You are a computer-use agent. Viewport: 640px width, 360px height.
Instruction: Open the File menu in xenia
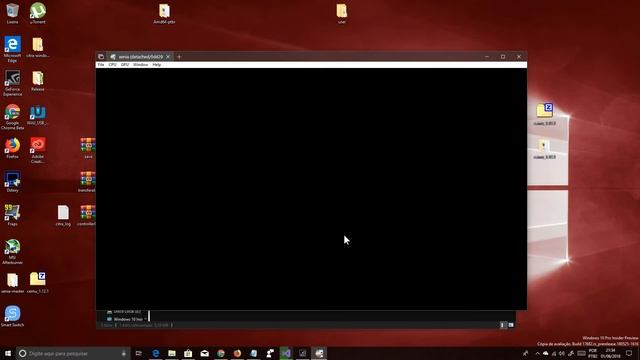[101, 64]
